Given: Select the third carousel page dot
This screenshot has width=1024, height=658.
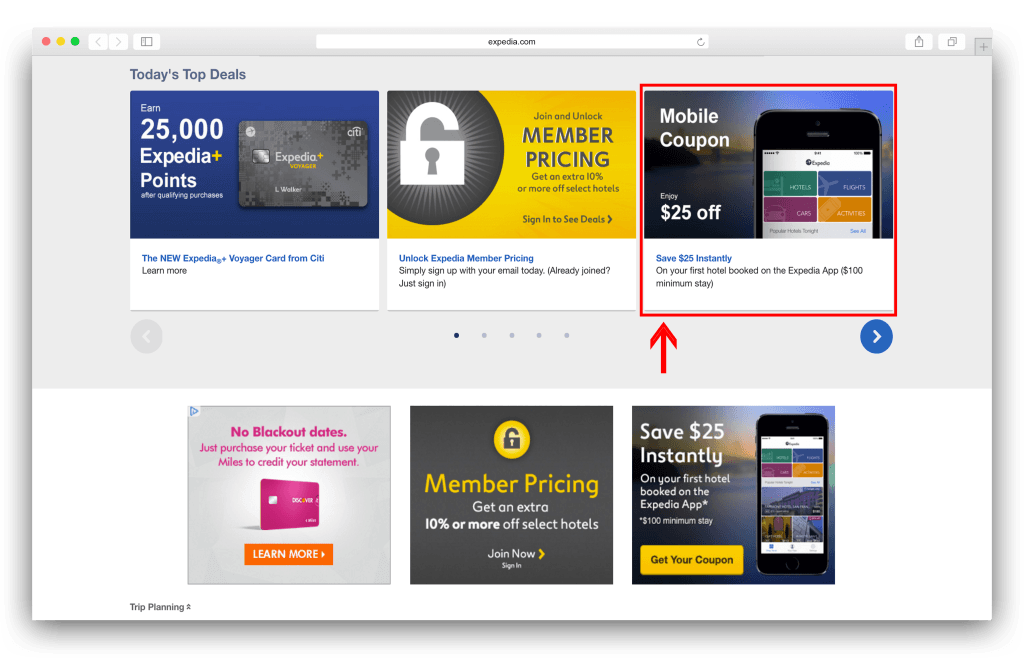Looking at the screenshot, I should (512, 336).
